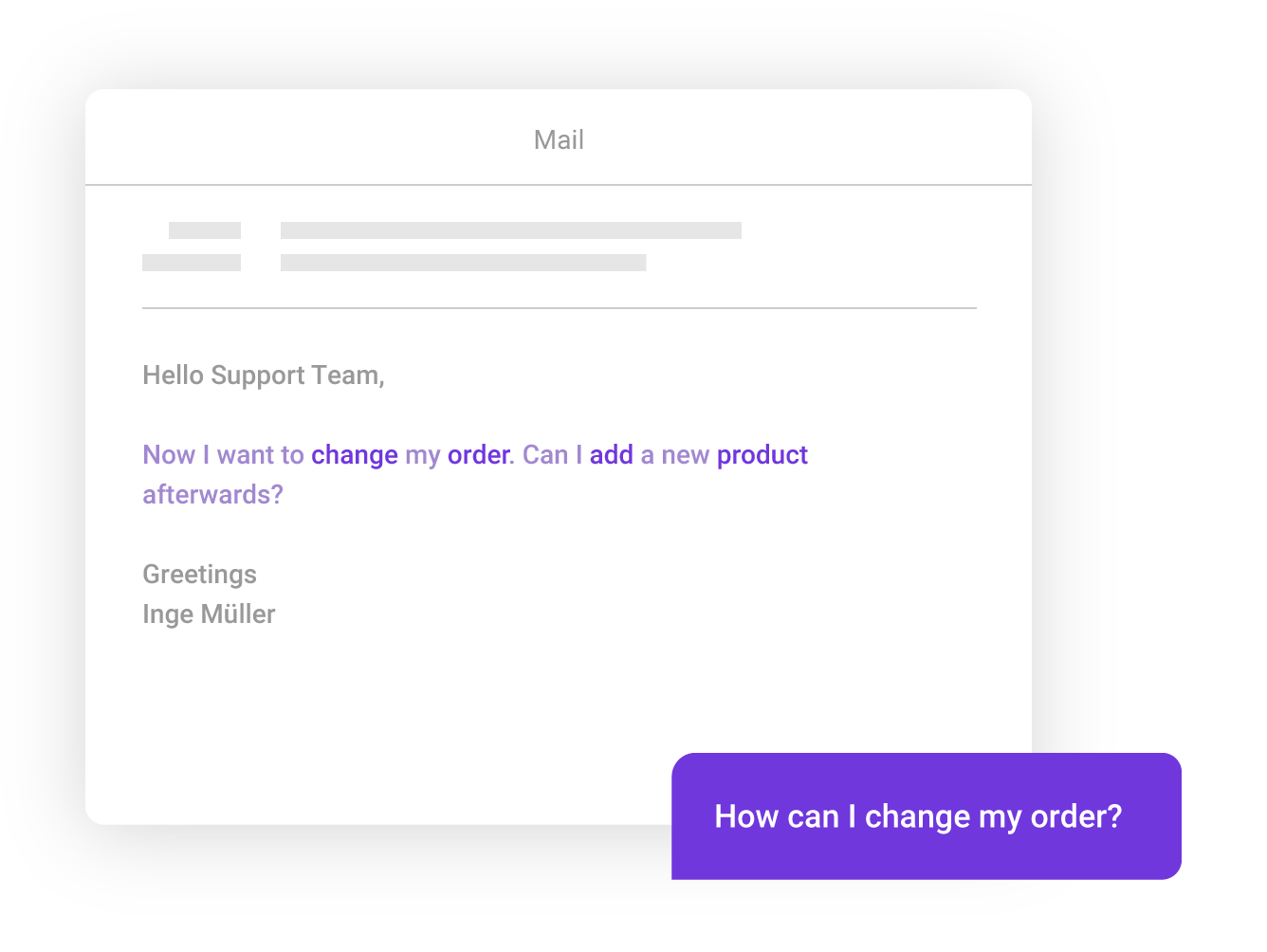Select the 'Hello Support Team,' greeting line
This screenshot has width=1267, height=952.
(x=264, y=375)
